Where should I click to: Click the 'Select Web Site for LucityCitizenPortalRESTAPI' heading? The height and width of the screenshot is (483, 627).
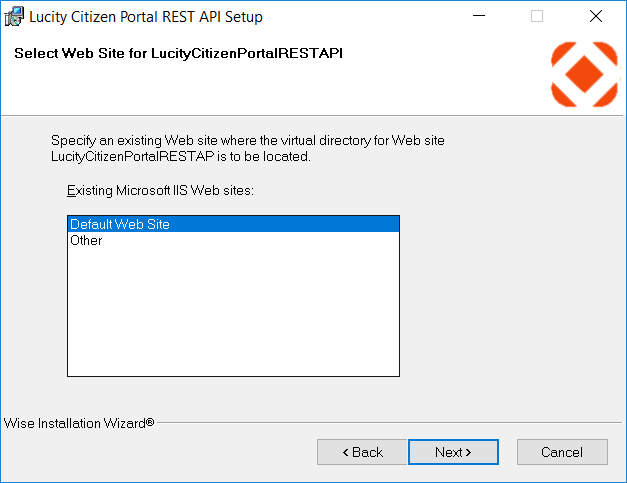point(178,53)
